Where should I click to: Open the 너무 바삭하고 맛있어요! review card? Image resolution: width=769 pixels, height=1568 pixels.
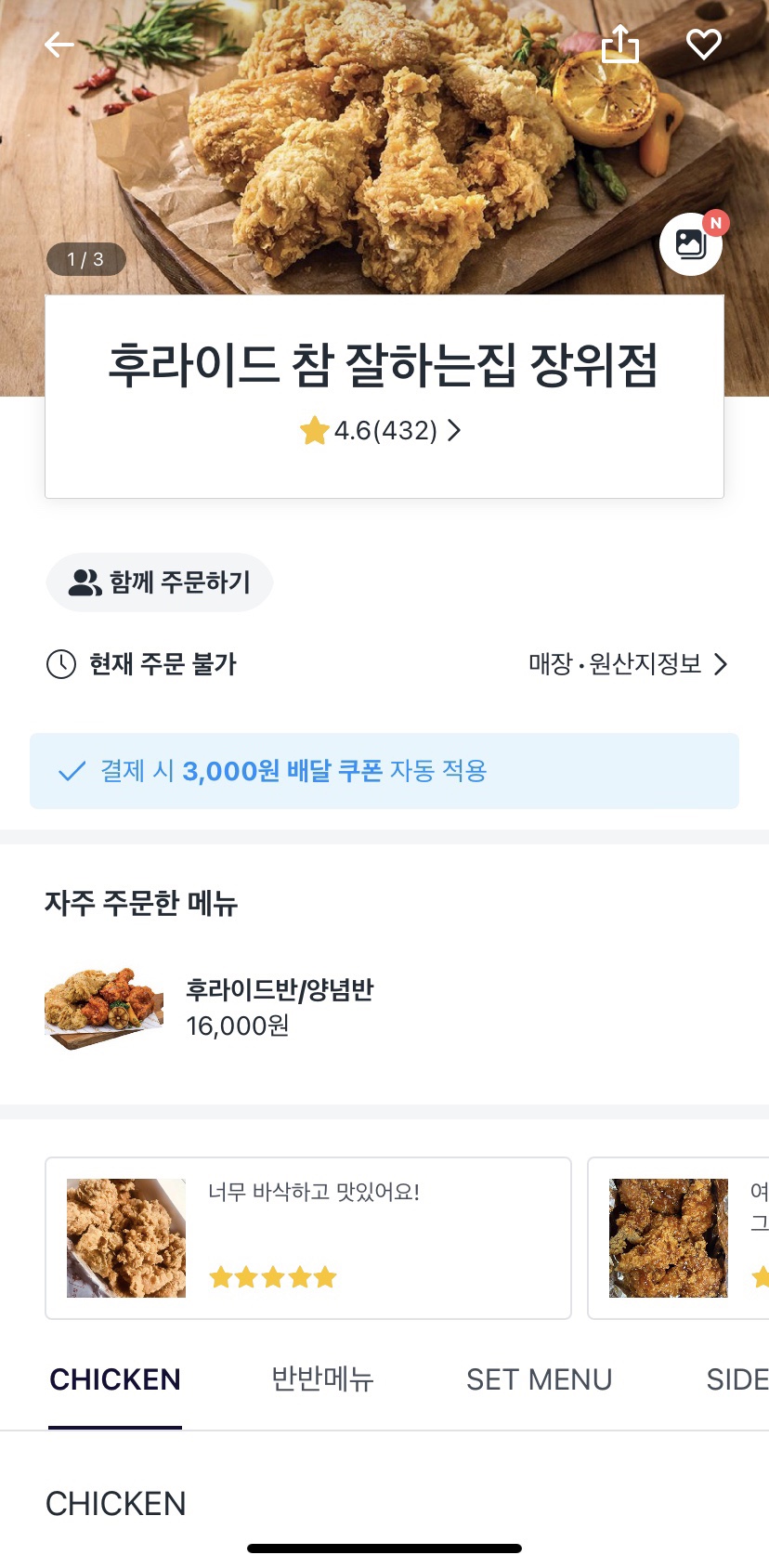coord(371,1237)
